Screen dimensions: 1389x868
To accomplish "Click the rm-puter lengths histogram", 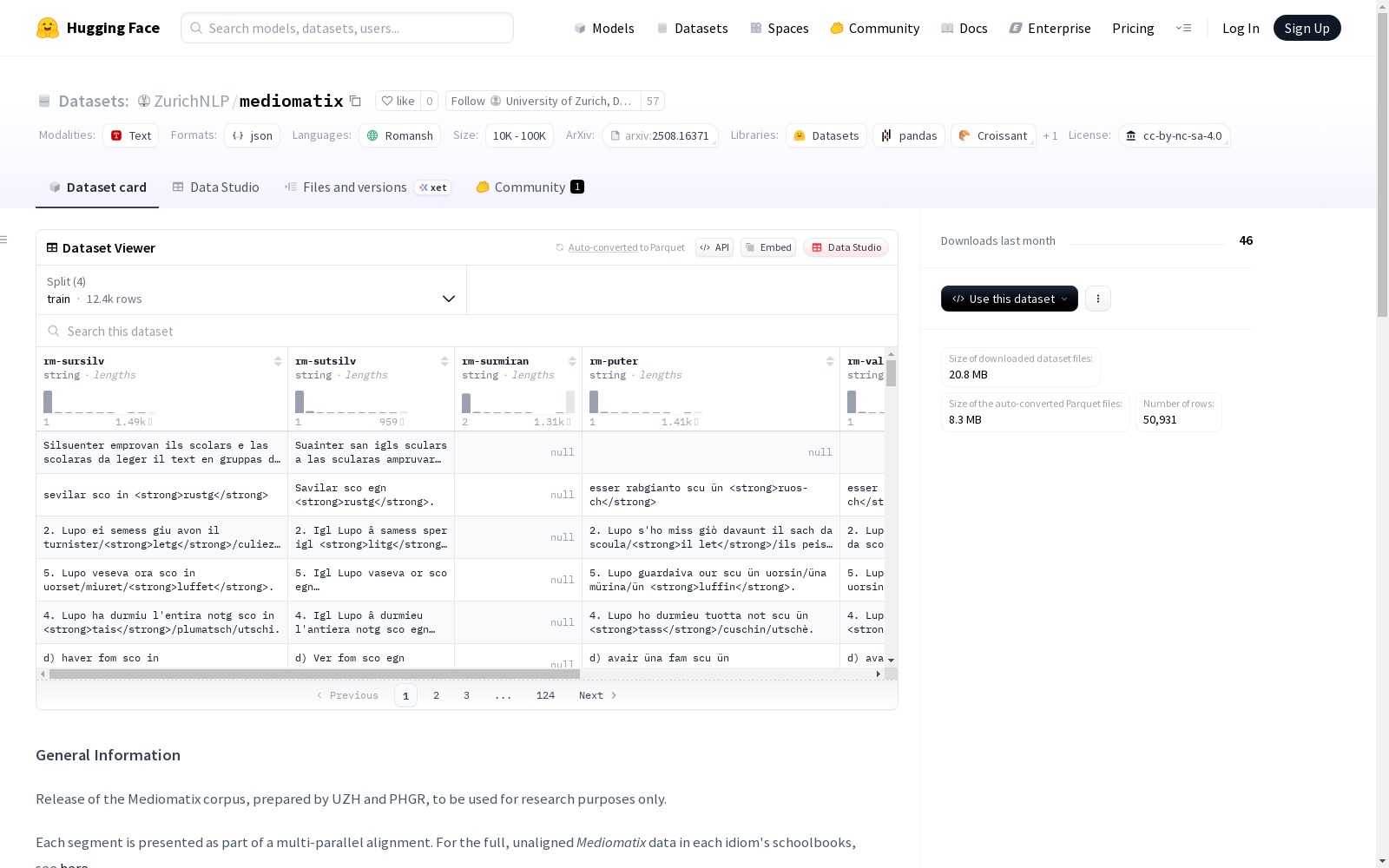I will click(x=647, y=402).
